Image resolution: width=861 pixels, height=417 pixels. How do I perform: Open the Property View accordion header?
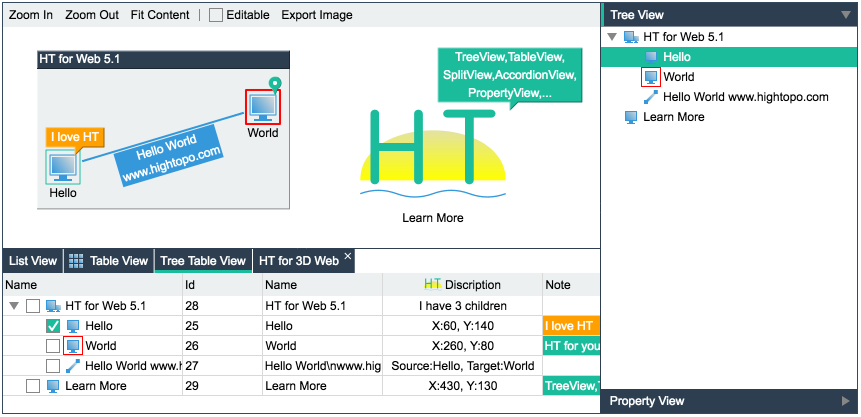[729, 401]
